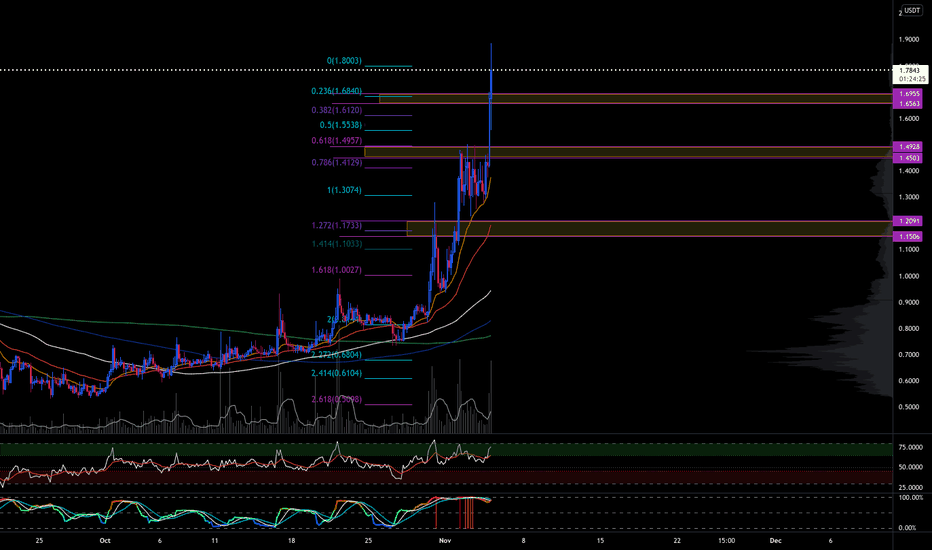Viewport: 932px width, 550px height.
Task: Click the 1.0000 price axis label
Action: (909, 276)
